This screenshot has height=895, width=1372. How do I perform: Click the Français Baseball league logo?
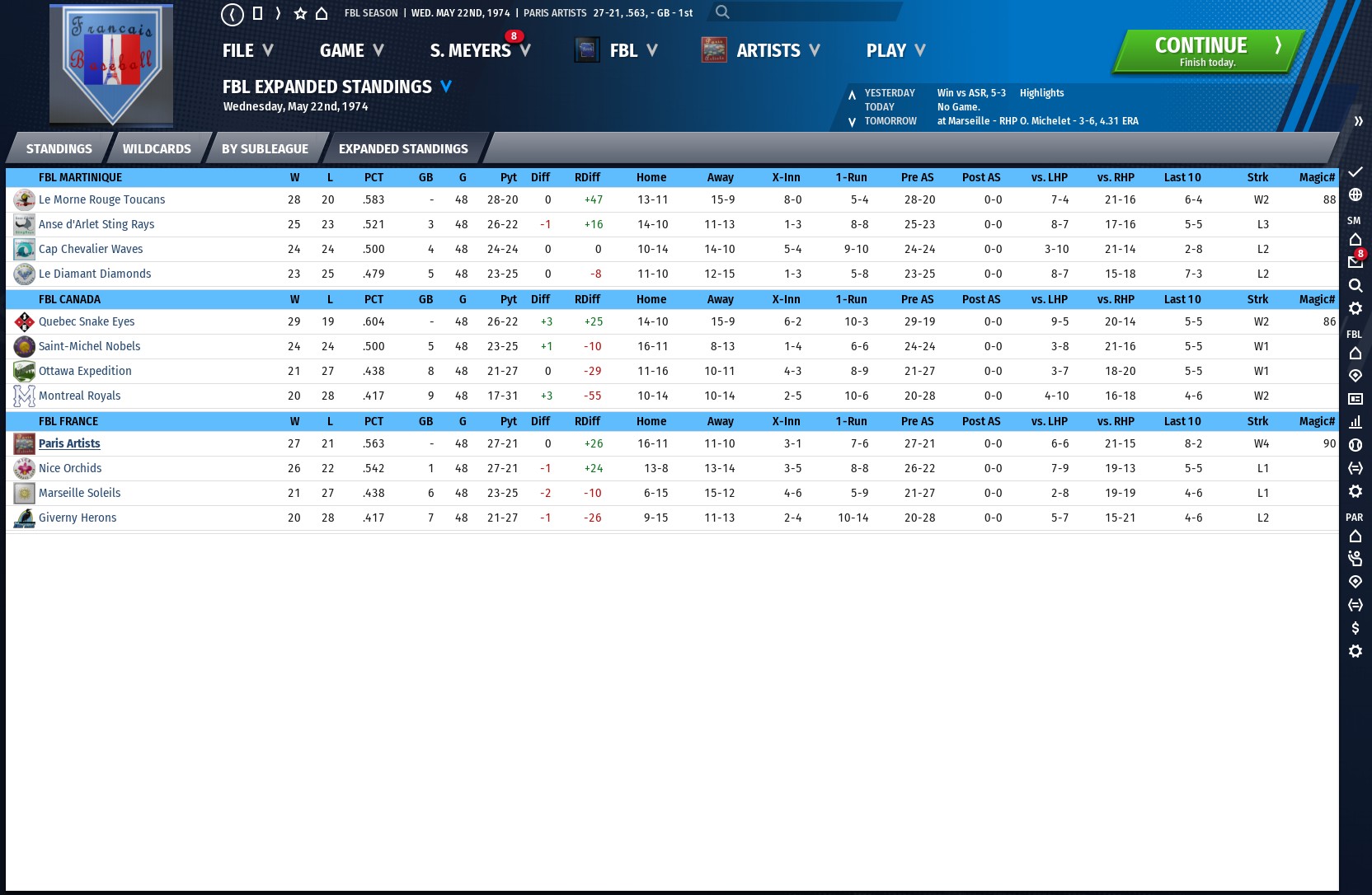(x=111, y=64)
